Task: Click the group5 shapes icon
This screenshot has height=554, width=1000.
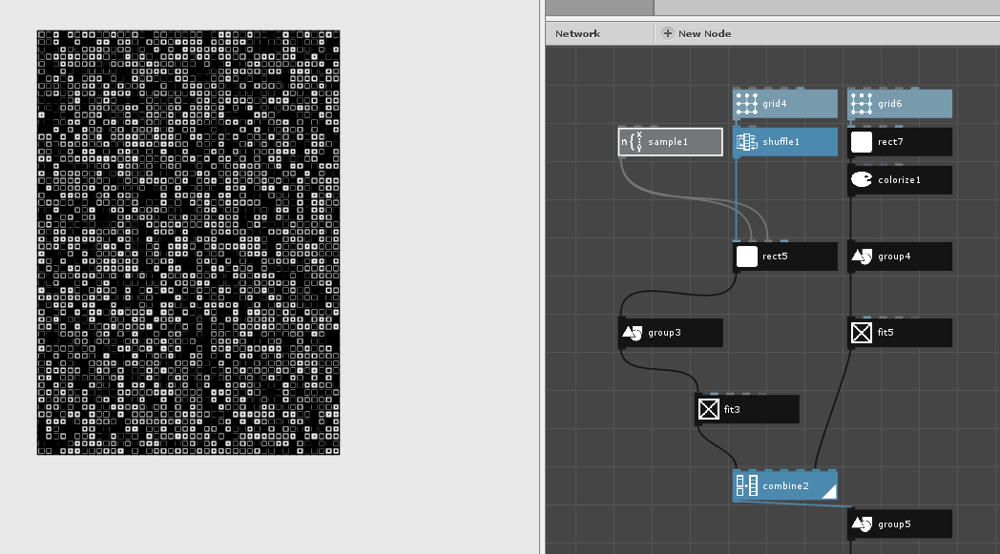Action: 862,524
